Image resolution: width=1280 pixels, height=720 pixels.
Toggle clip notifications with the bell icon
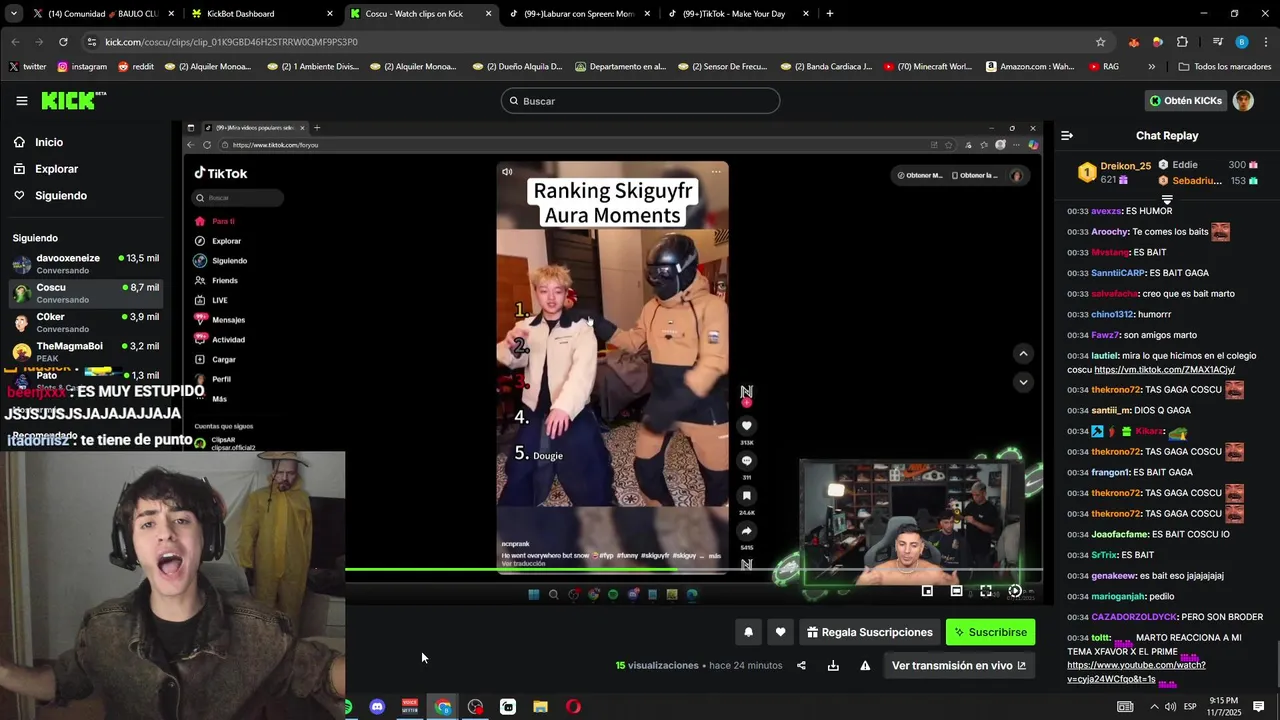(x=748, y=632)
